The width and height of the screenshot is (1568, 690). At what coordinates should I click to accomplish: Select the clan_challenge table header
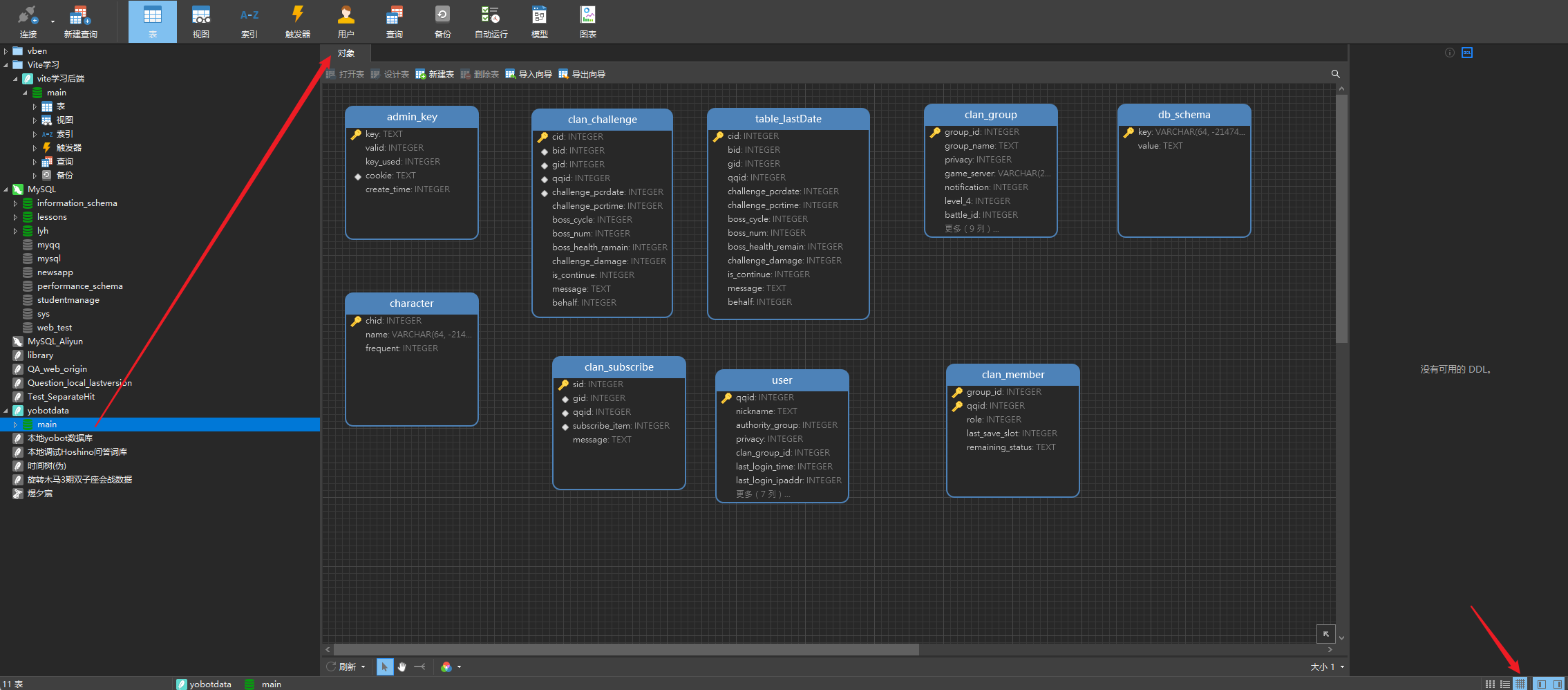[x=603, y=120]
